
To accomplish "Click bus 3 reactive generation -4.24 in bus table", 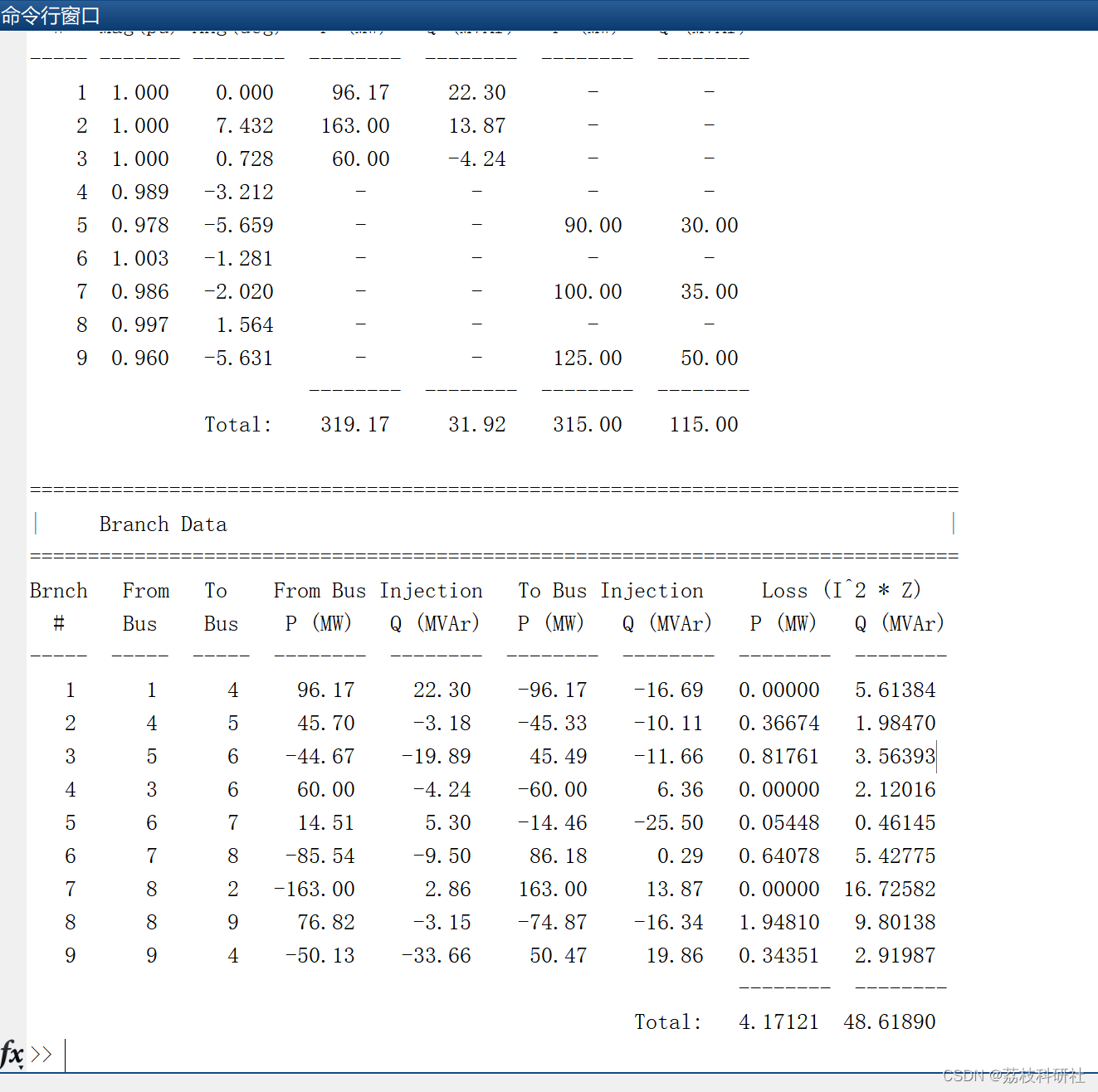I will click(x=477, y=159).
